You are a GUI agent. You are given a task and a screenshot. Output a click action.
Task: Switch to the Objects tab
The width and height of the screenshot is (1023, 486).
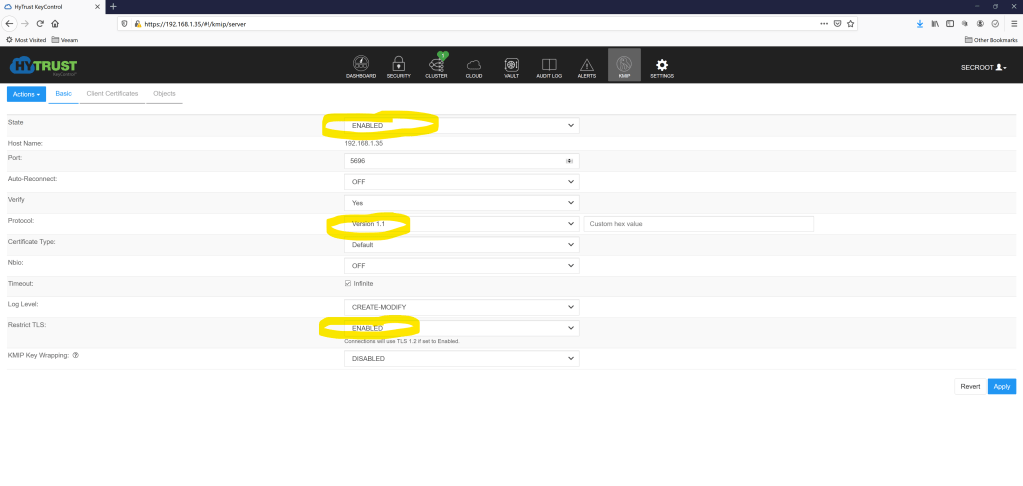(x=164, y=94)
